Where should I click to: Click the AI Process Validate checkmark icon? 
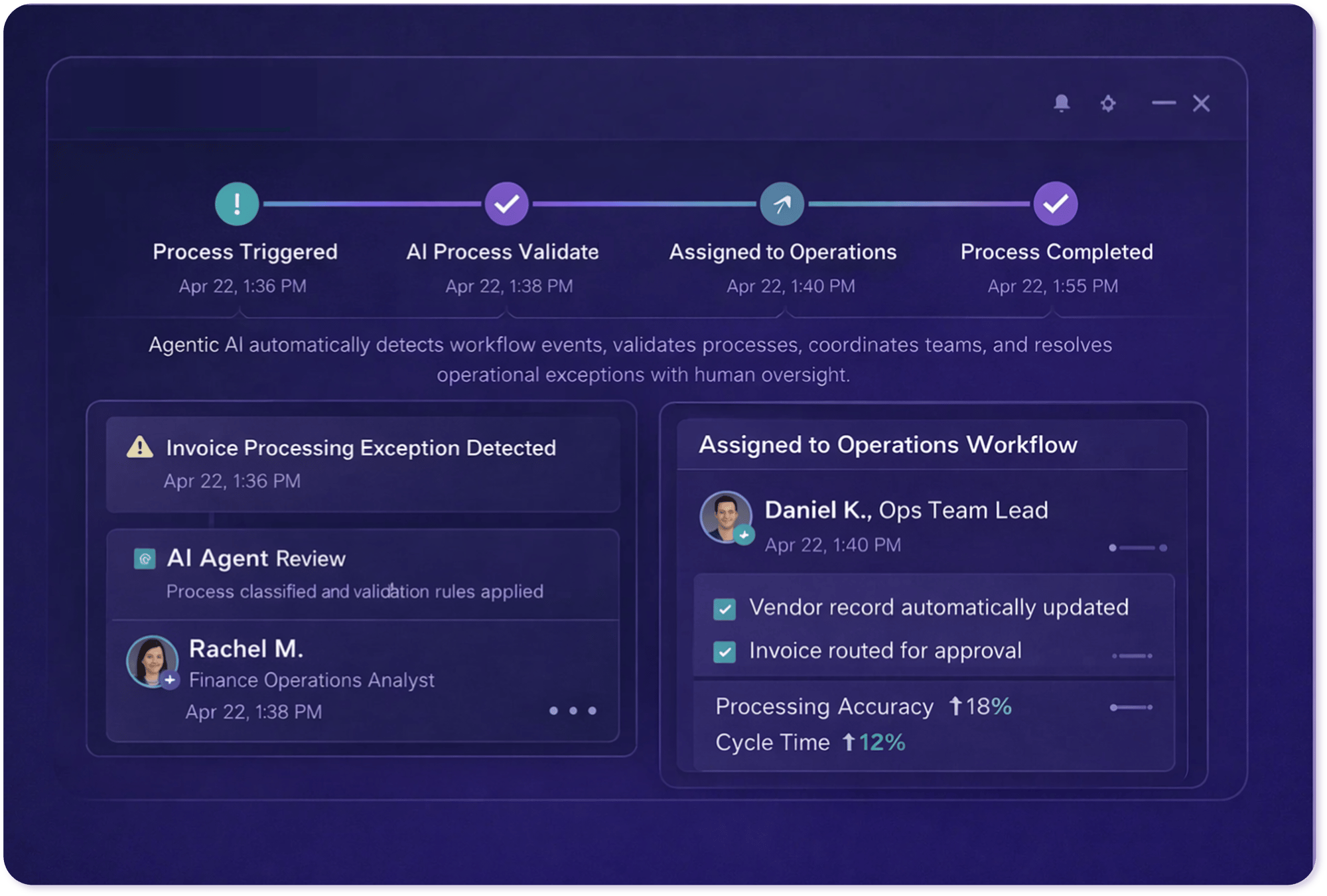(x=506, y=204)
